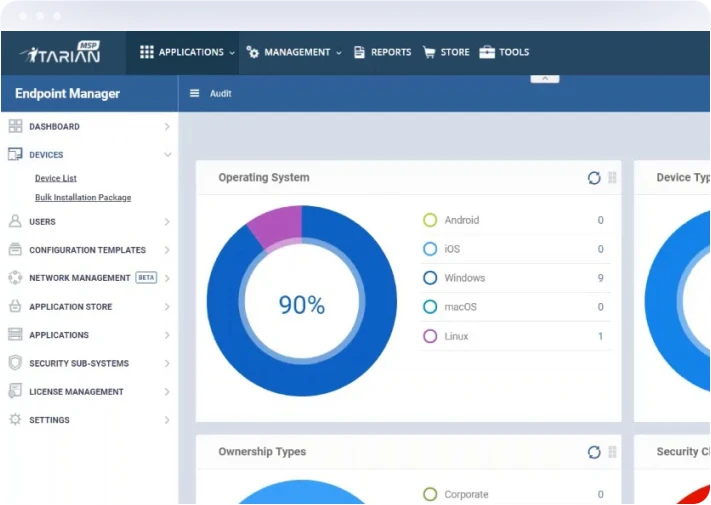Expand the Settings section chevron
The image size is (711, 505).
167,420
